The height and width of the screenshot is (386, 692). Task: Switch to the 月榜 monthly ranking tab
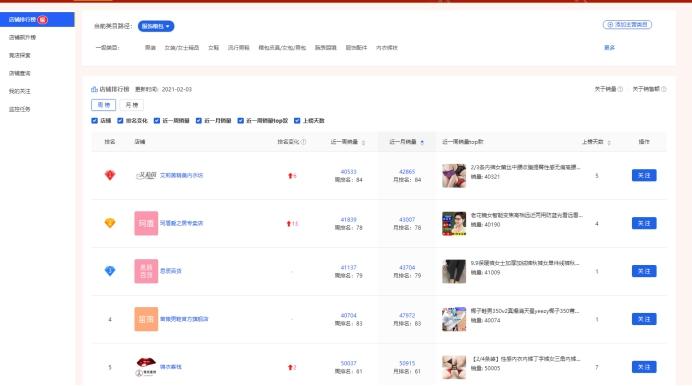coord(132,105)
